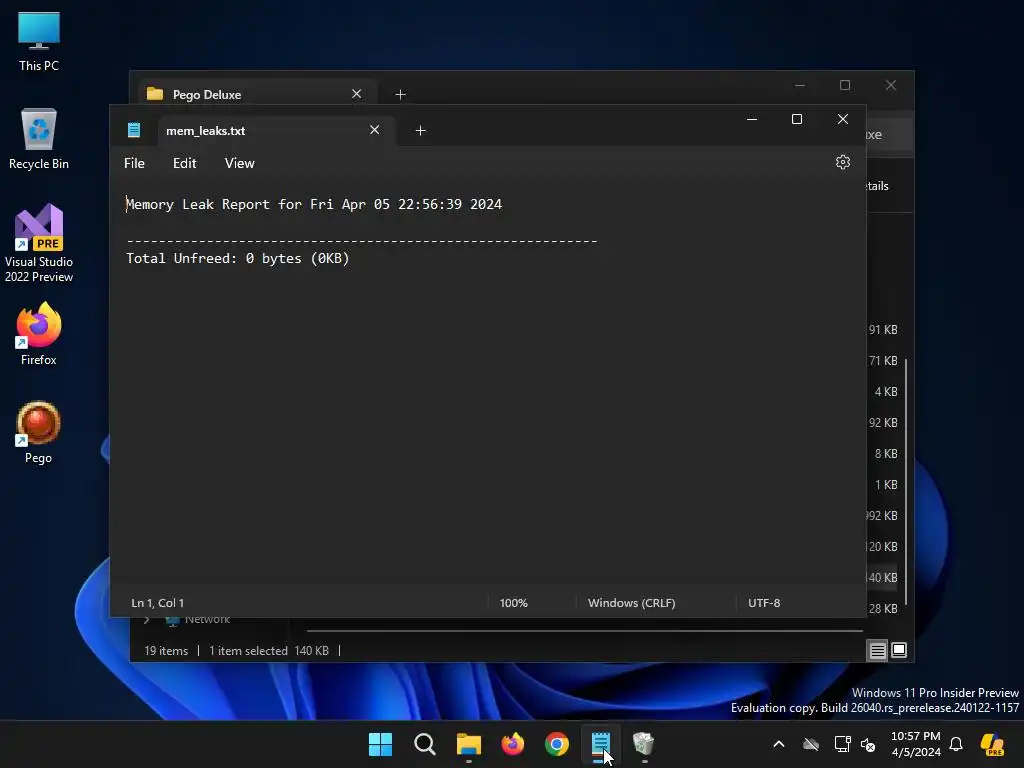This screenshot has width=1024, height=768.
Task: Open Firefox desktop shortcut
Action: point(39,334)
